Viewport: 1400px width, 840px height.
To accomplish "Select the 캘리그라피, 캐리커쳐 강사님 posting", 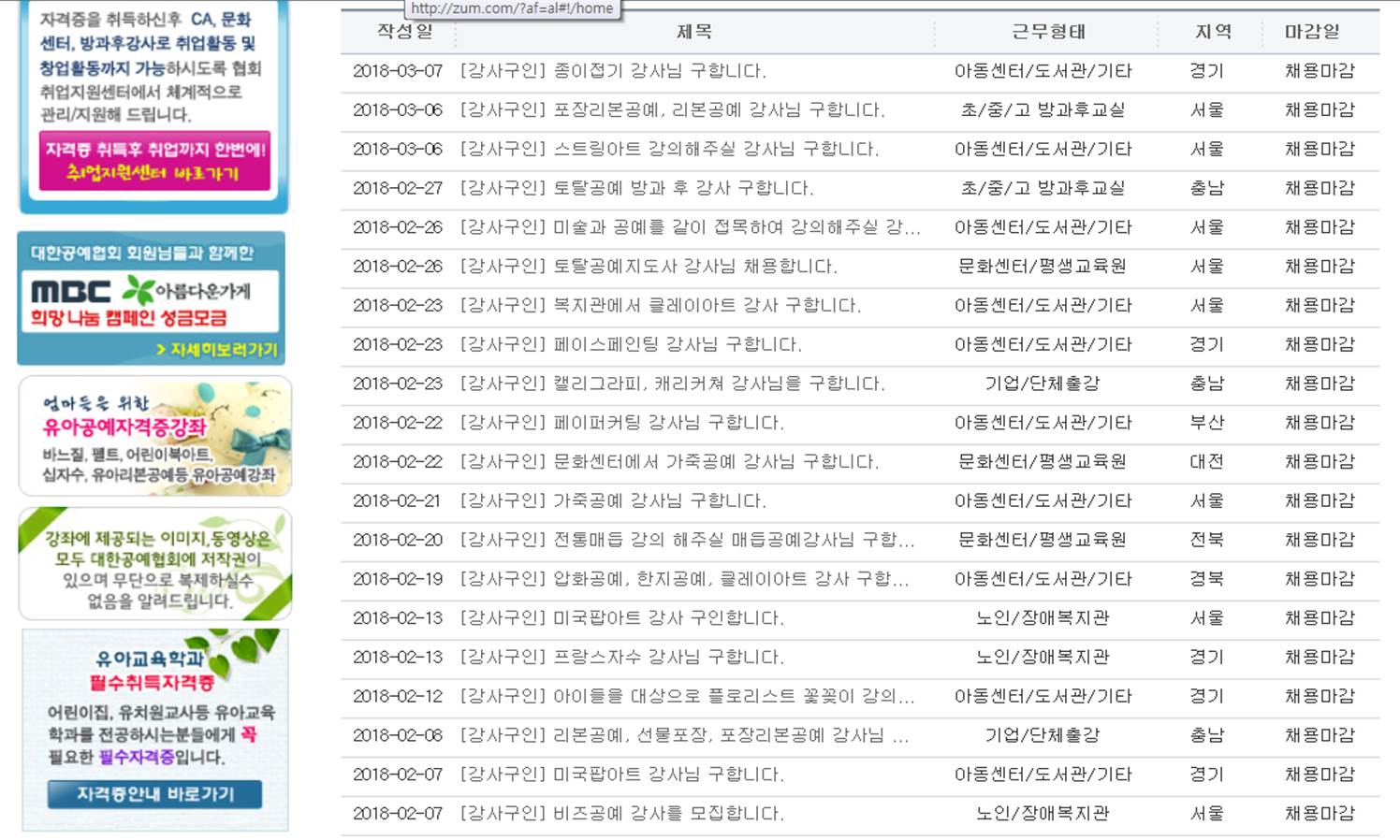I will (x=672, y=384).
